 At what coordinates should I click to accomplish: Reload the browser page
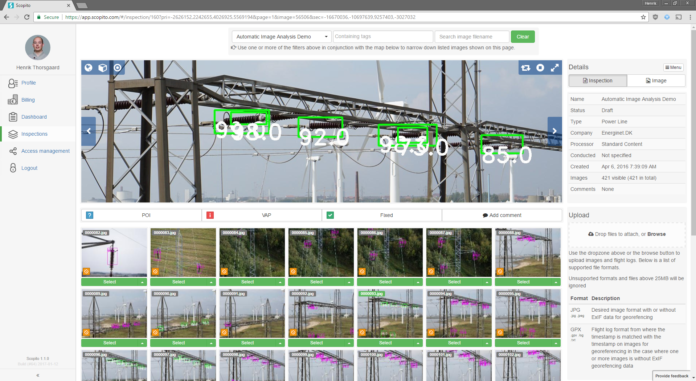(27, 17)
